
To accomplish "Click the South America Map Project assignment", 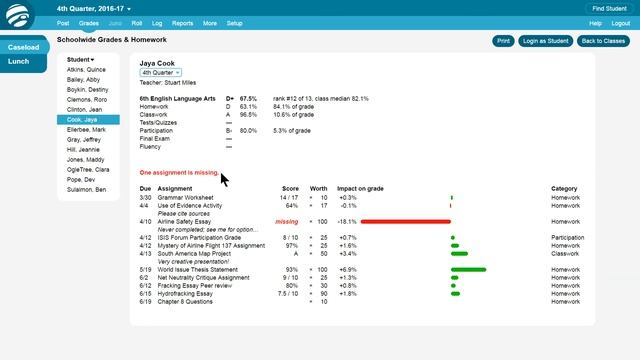I will pyautogui.click(x=194, y=253).
